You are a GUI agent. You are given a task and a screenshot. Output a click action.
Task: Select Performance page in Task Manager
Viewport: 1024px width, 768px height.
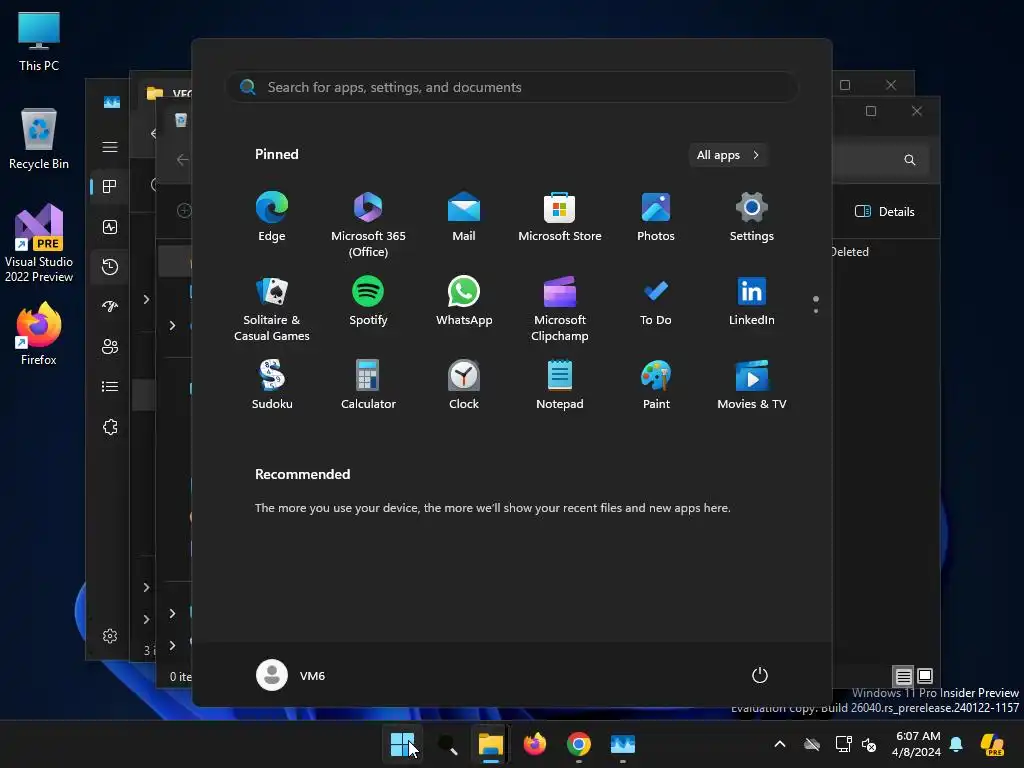(x=110, y=227)
